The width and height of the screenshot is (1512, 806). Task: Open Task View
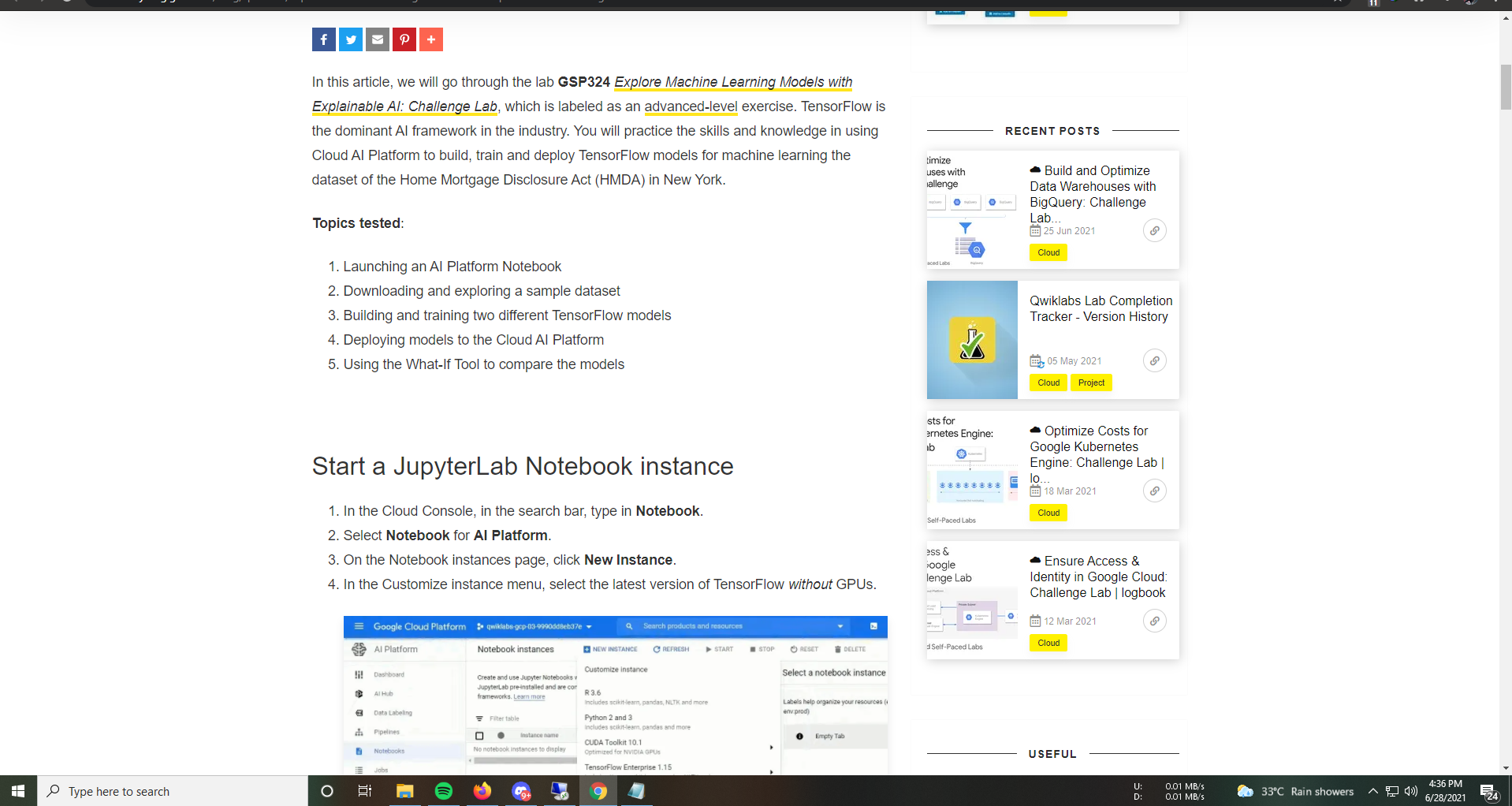365,791
